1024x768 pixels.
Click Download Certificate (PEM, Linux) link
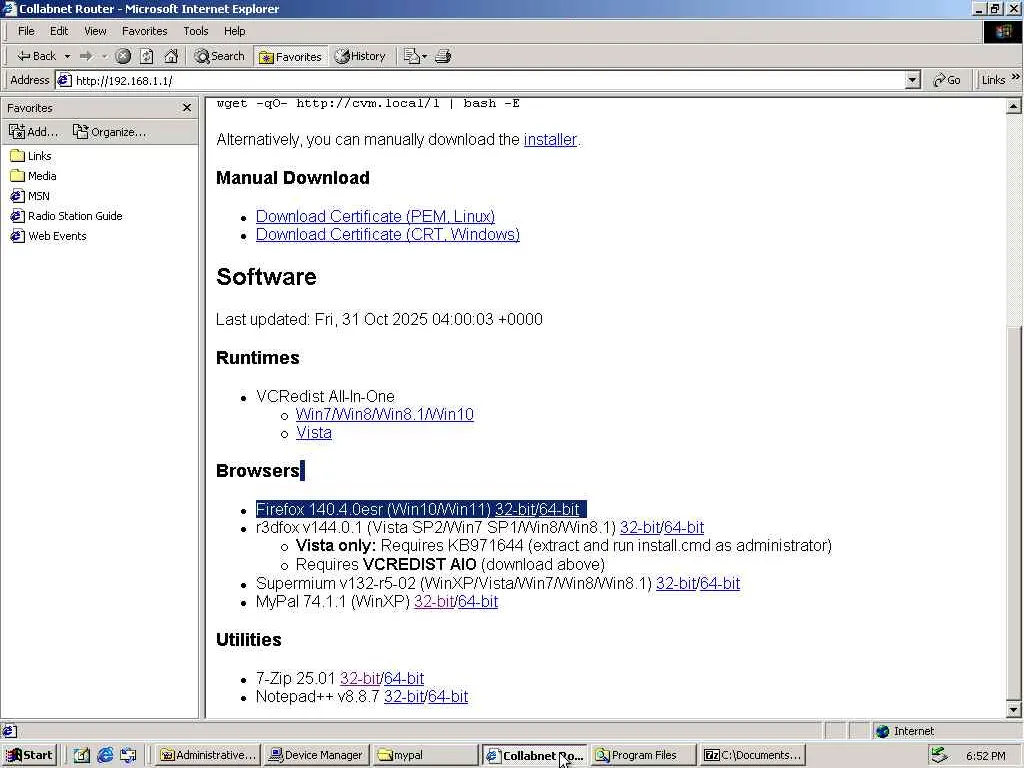(x=375, y=216)
